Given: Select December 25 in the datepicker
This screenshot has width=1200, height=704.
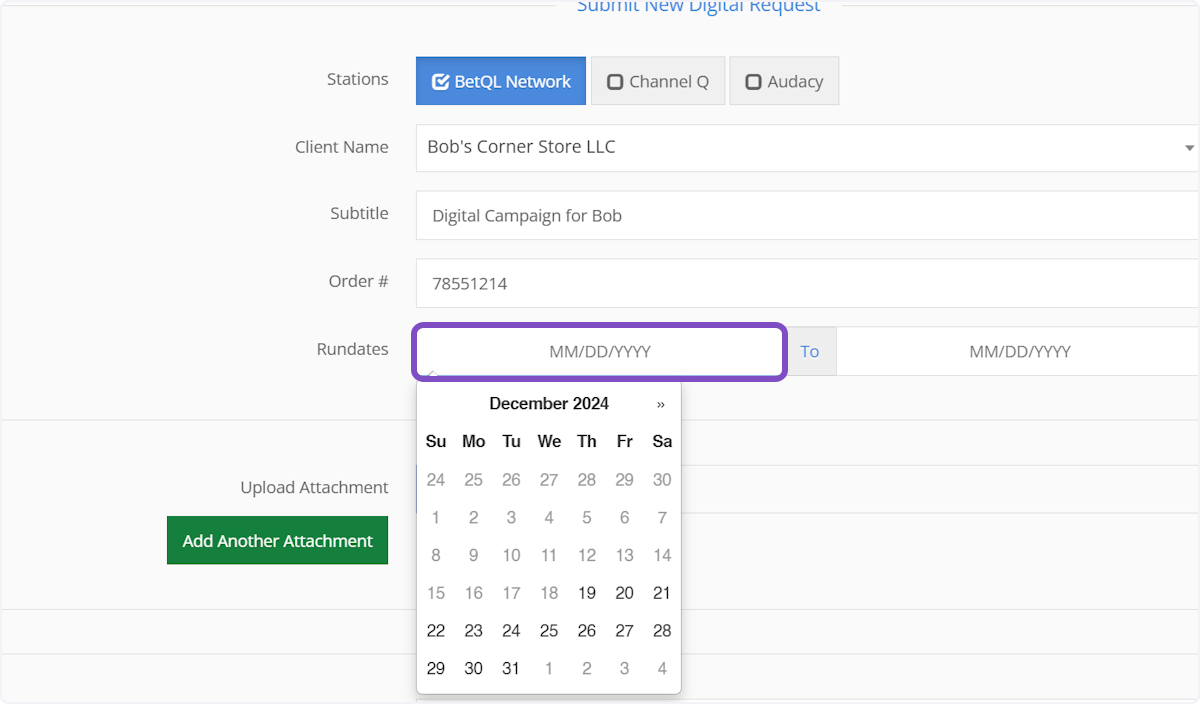Looking at the screenshot, I should (x=549, y=631).
